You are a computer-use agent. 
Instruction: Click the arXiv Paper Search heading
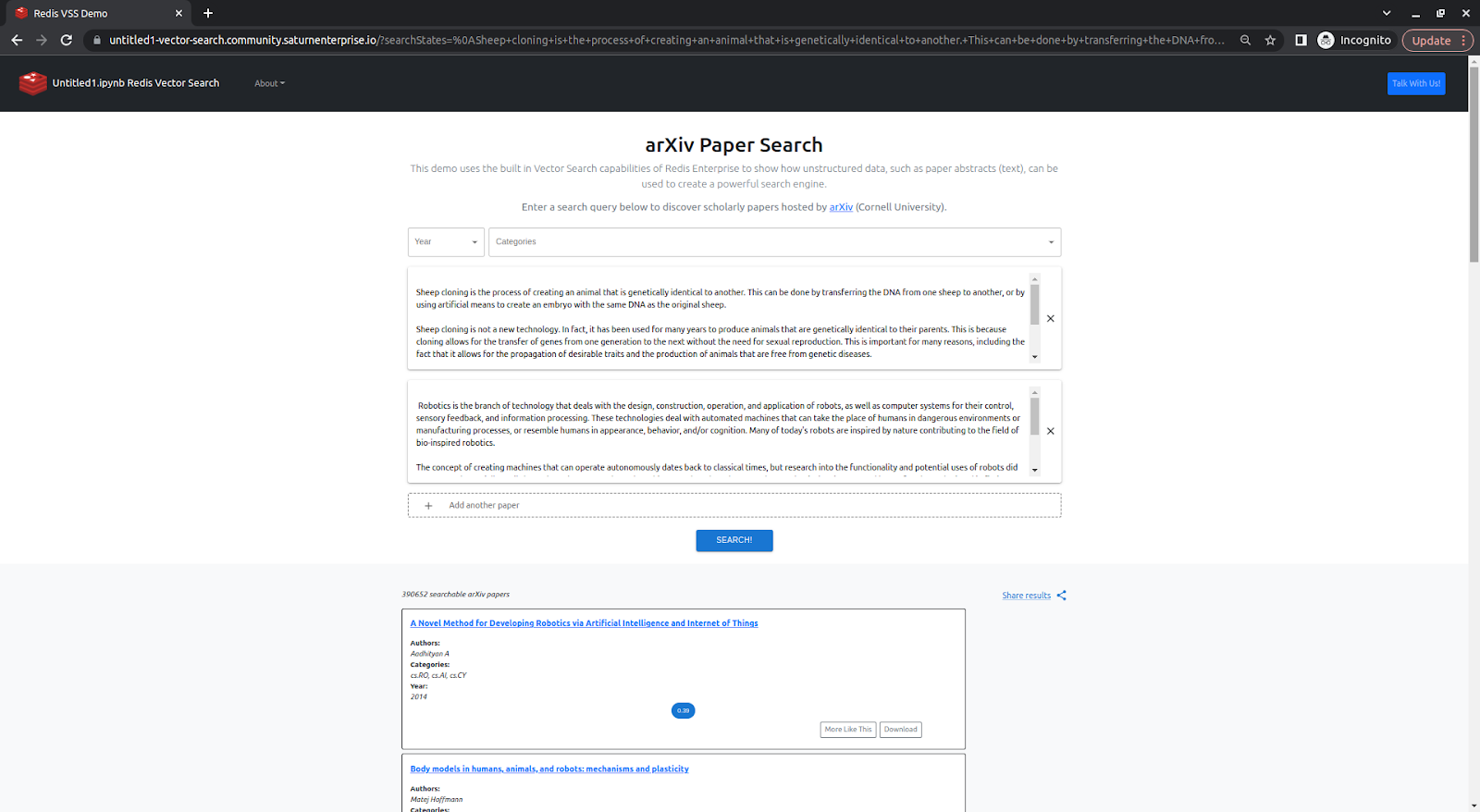point(734,145)
